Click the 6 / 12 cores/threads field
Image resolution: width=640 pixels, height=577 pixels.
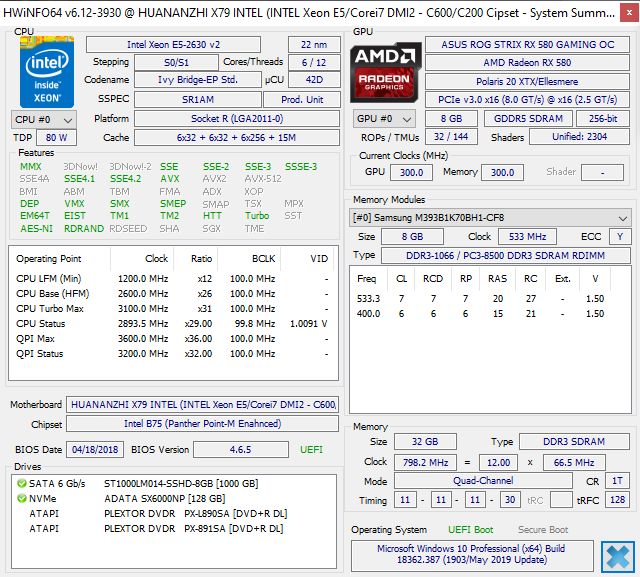pyautogui.click(x=314, y=63)
